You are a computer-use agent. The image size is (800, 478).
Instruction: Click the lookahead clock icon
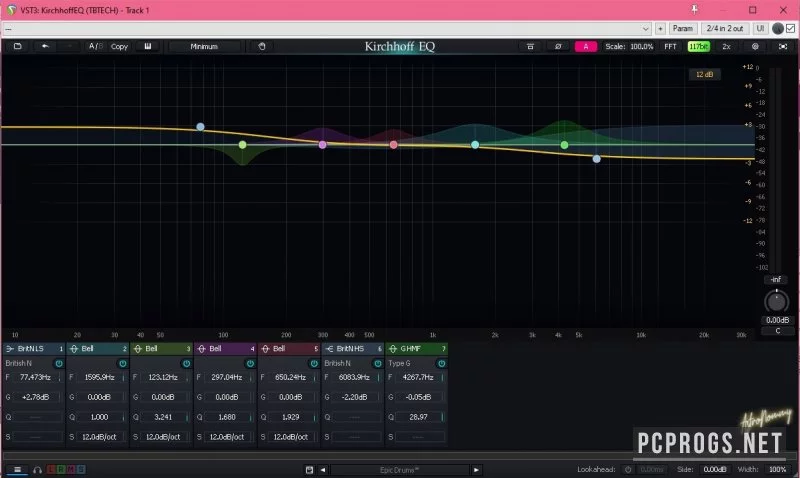click(628, 470)
